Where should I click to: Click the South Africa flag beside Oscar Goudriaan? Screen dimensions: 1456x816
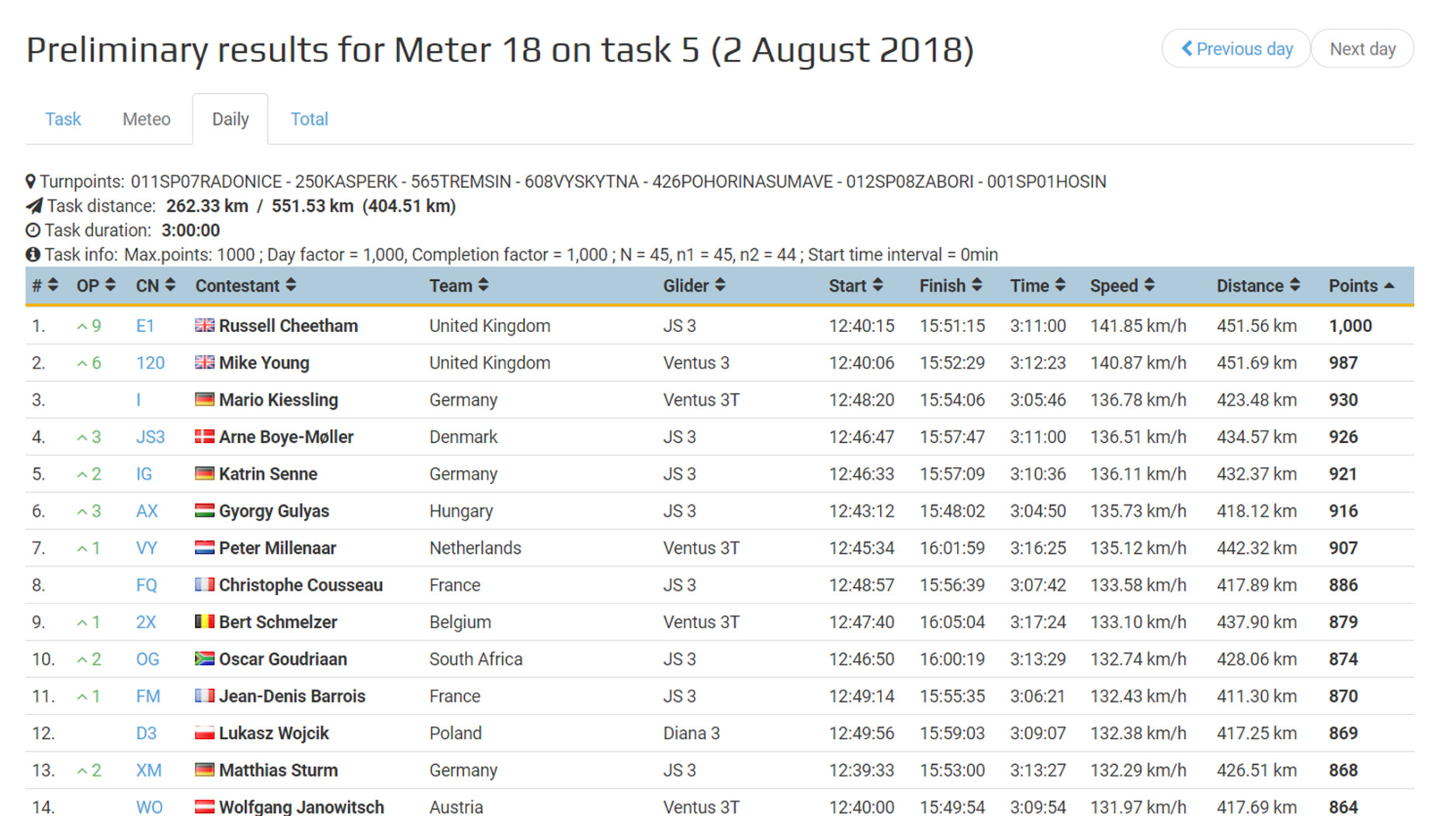204,659
